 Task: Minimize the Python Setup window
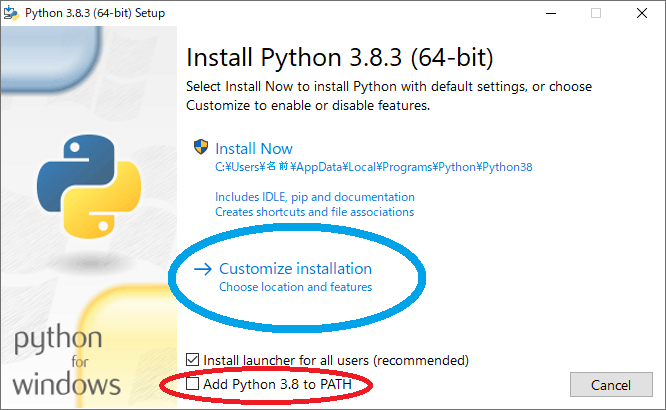[551, 13]
